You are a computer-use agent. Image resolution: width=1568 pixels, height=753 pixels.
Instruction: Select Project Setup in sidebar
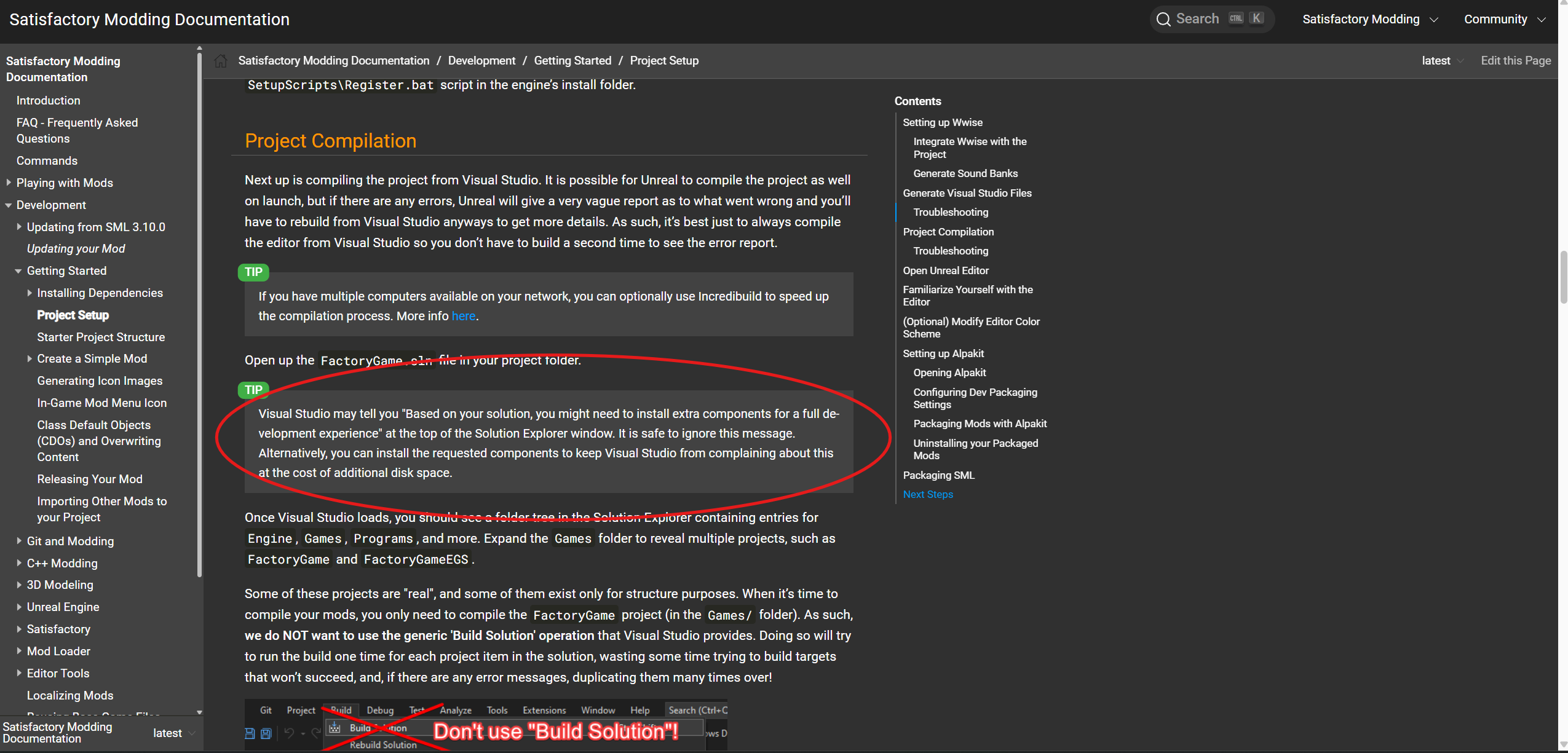point(73,315)
